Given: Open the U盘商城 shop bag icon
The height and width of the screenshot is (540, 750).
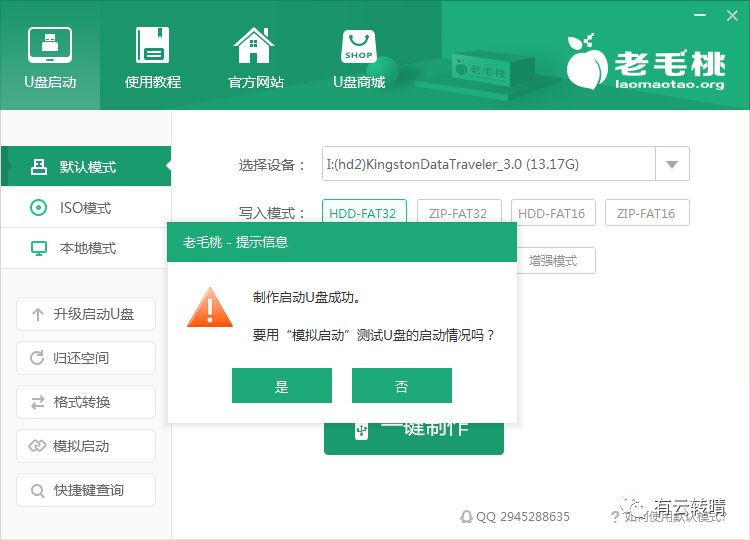Looking at the screenshot, I should click(x=359, y=46).
